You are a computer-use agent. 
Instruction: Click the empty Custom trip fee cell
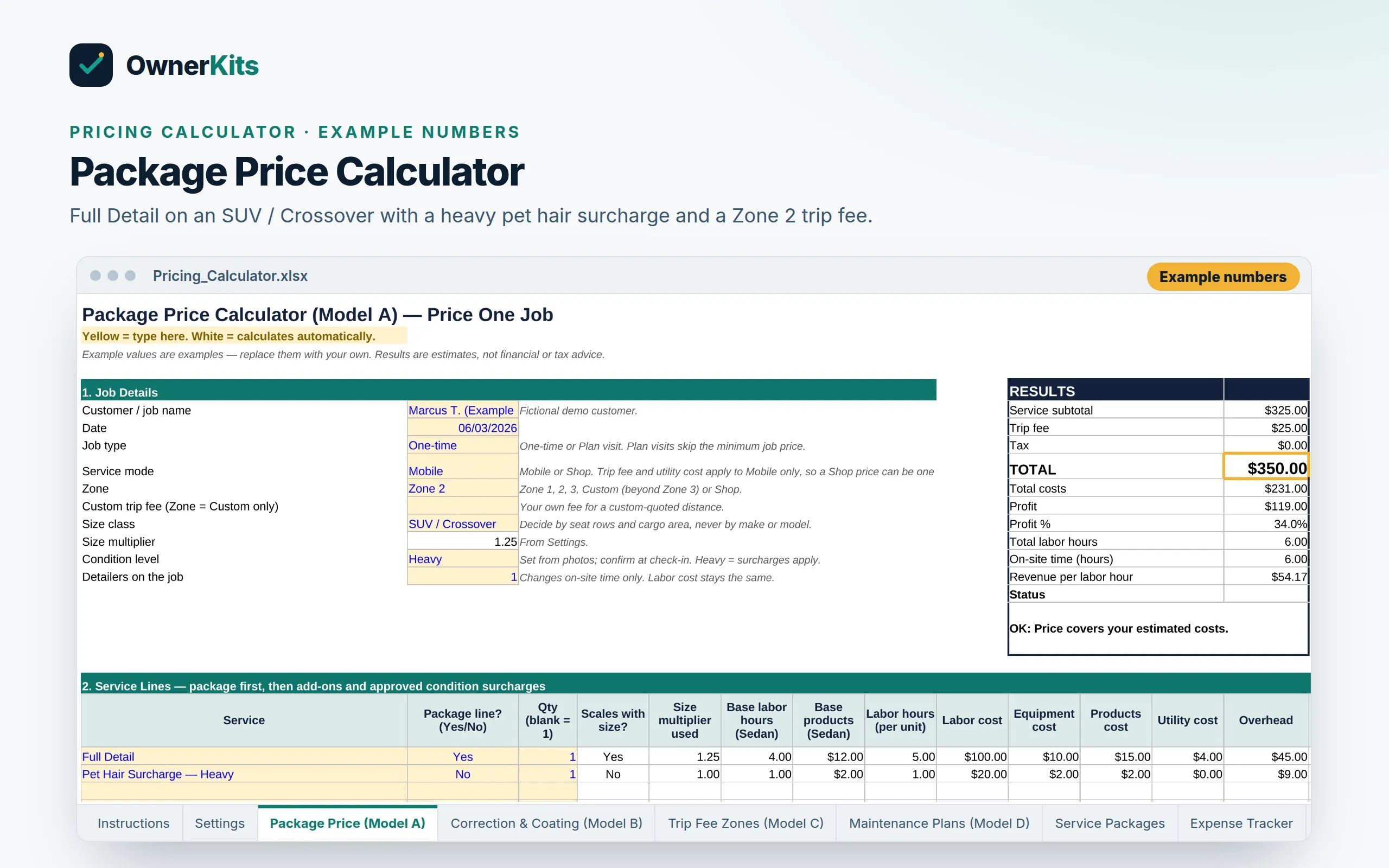[x=463, y=506]
